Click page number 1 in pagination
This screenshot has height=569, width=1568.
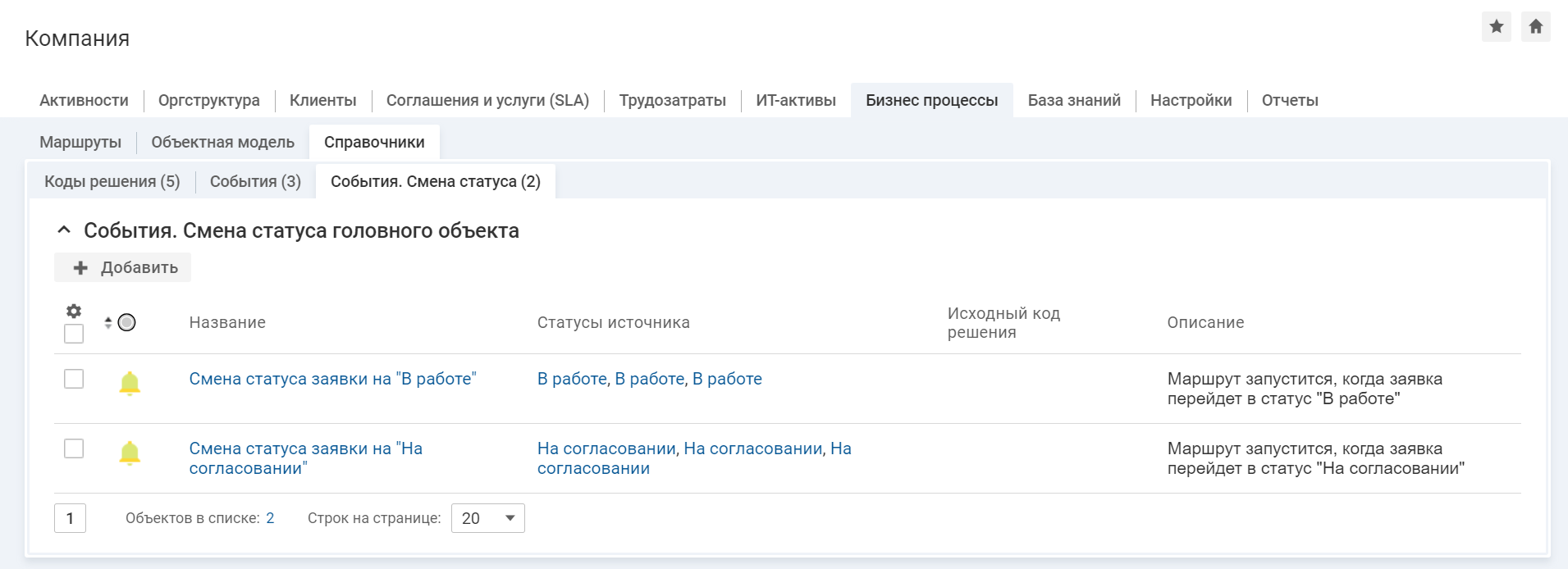click(70, 518)
